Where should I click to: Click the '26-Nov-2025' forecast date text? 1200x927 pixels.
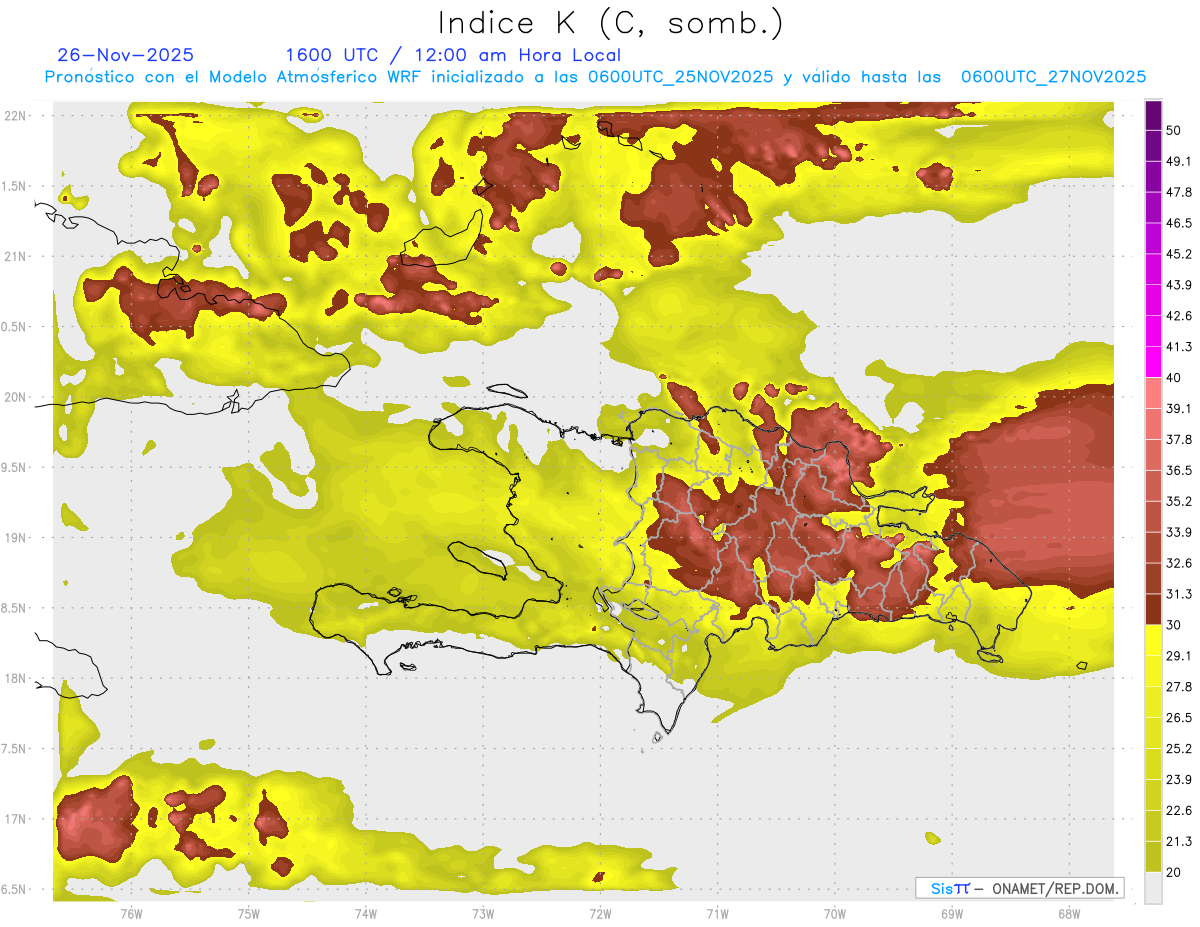[126, 55]
